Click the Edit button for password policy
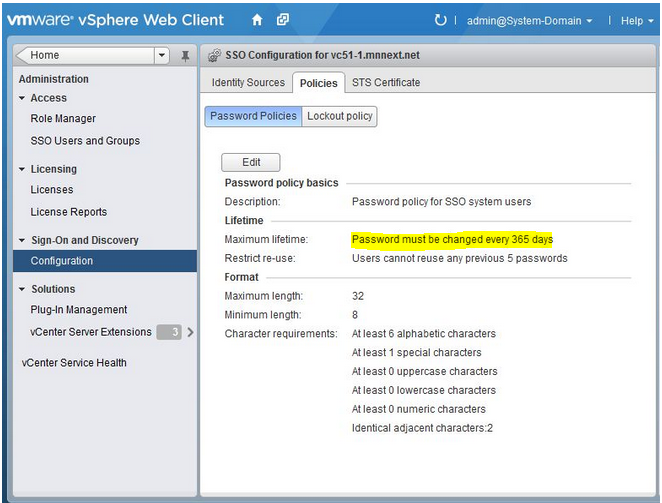The height and width of the screenshot is (503, 662). coord(251,162)
